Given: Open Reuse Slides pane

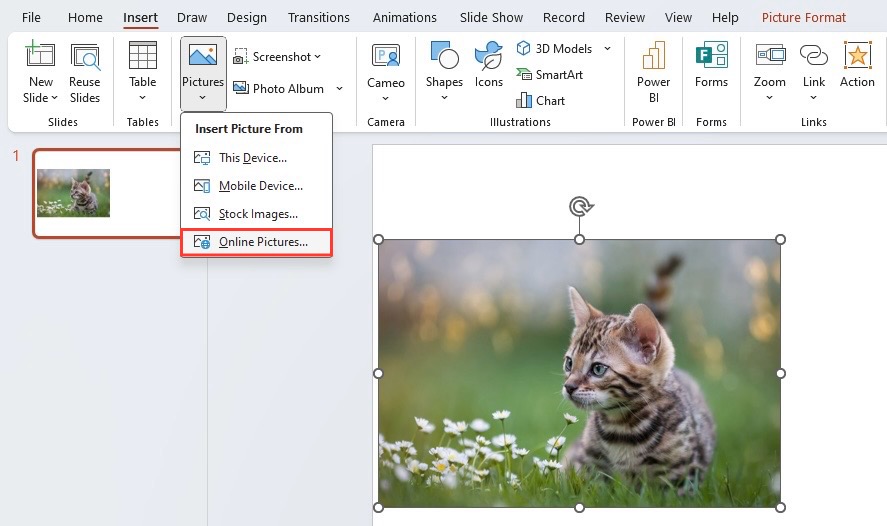Looking at the screenshot, I should (x=85, y=72).
